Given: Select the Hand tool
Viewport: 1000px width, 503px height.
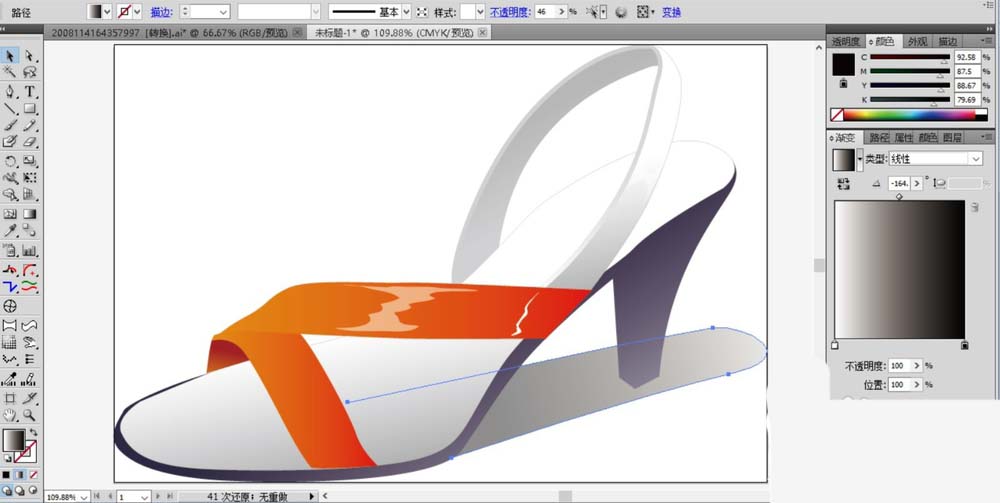Looking at the screenshot, I should [x=10, y=415].
